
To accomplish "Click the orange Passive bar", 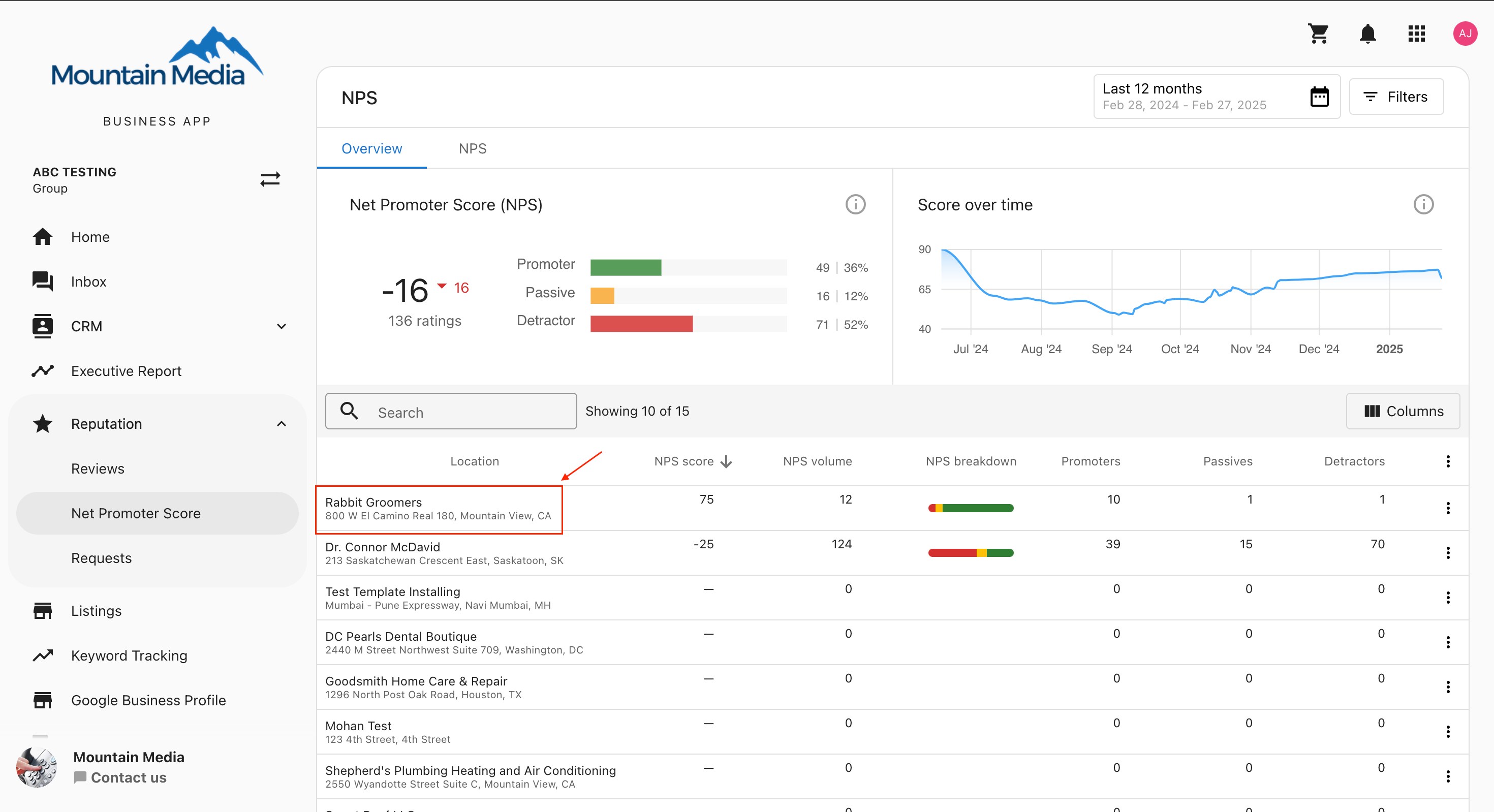I will pos(602,296).
